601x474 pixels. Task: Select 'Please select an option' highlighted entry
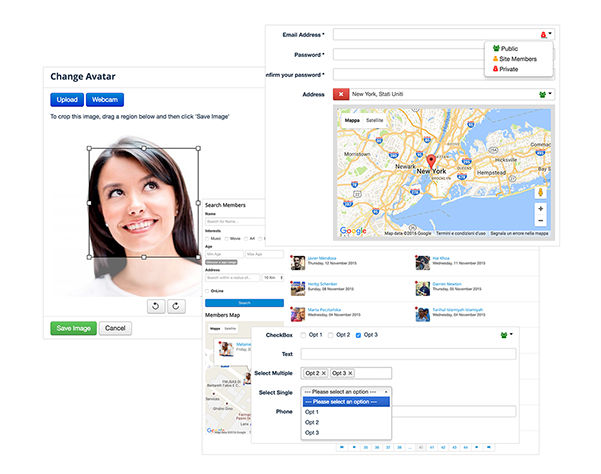coord(346,402)
